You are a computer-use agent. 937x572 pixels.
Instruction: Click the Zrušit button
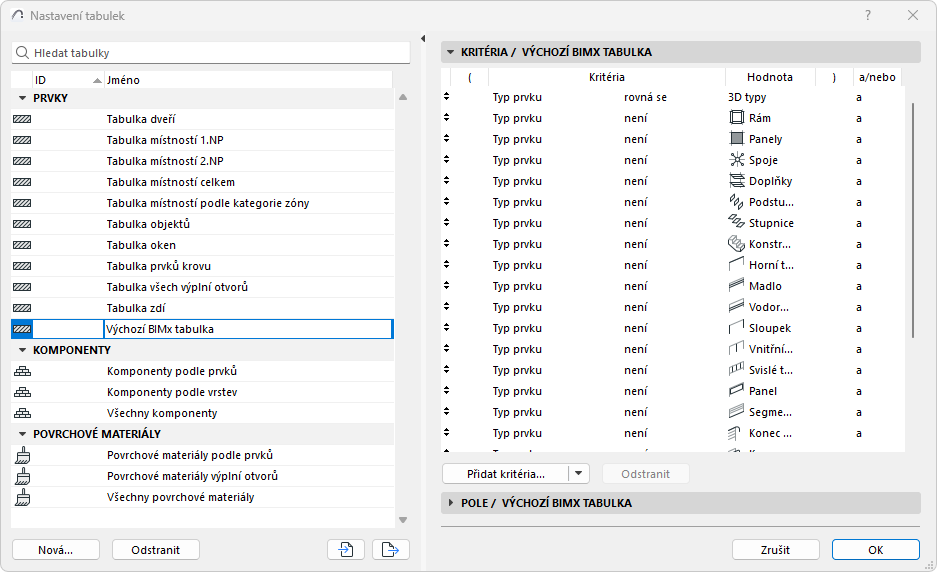click(x=775, y=549)
